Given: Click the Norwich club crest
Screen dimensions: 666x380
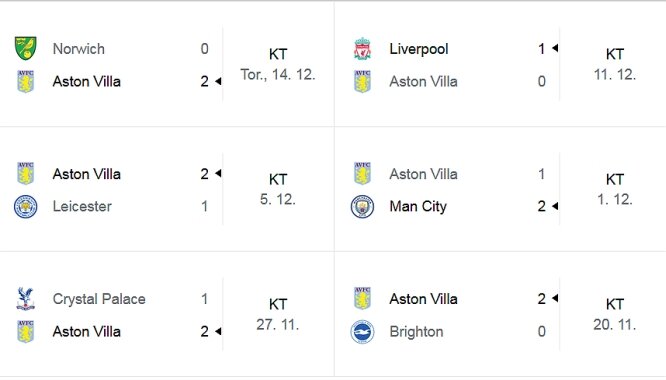Looking at the screenshot, I should [25, 48].
